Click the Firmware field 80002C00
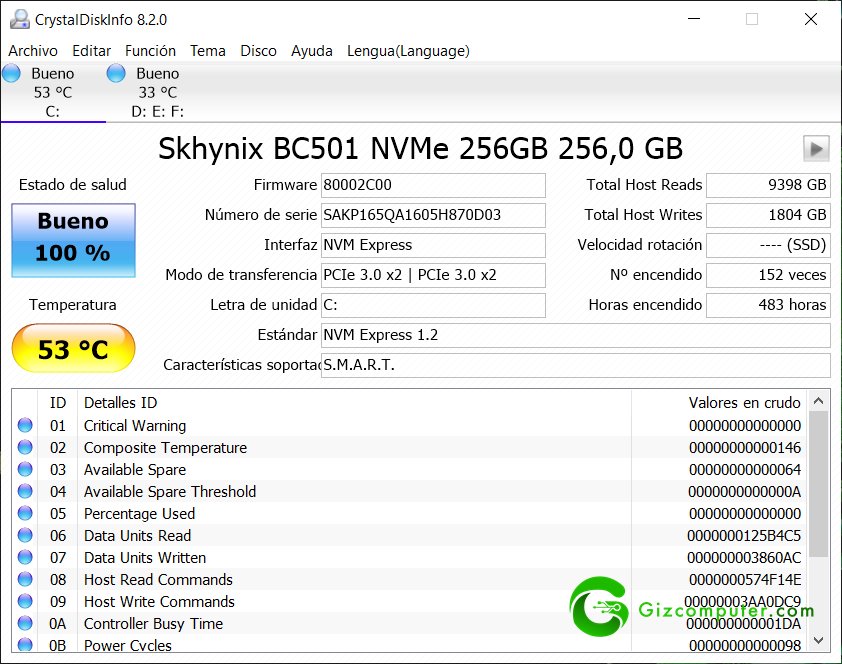Image resolution: width=842 pixels, height=664 pixels. tap(433, 185)
